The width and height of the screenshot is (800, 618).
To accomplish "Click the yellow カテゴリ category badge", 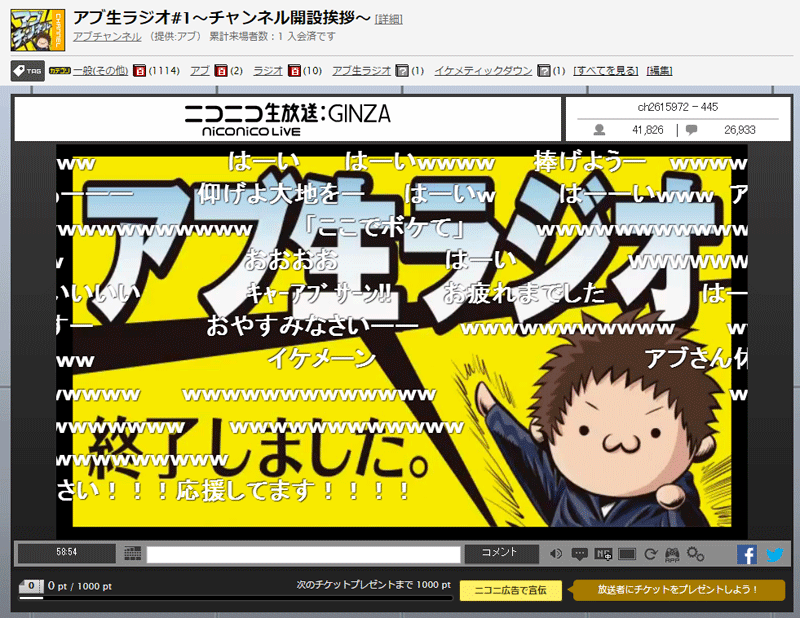I will tap(60, 71).
